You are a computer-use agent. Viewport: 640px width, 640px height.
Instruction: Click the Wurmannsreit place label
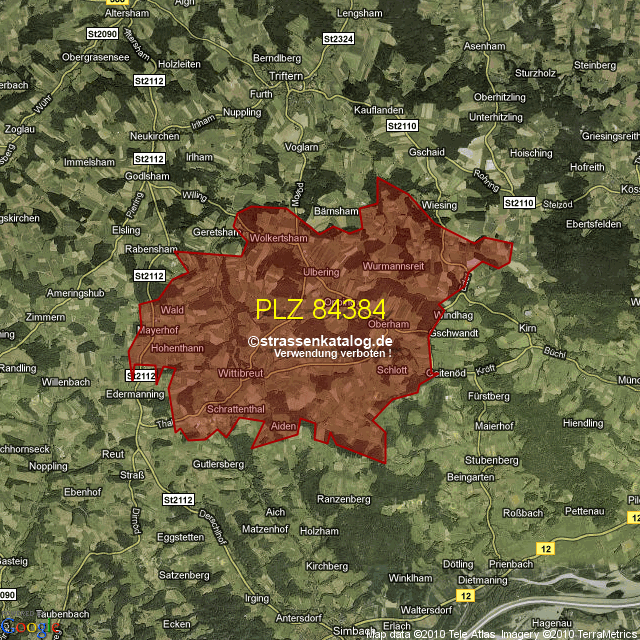coord(394,267)
